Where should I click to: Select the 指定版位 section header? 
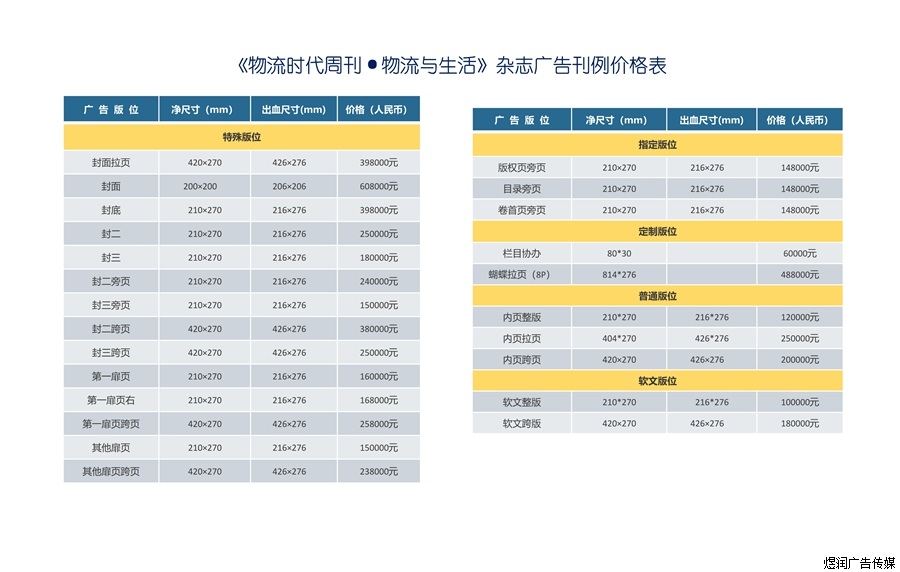pyautogui.click(x=657, y=145)
